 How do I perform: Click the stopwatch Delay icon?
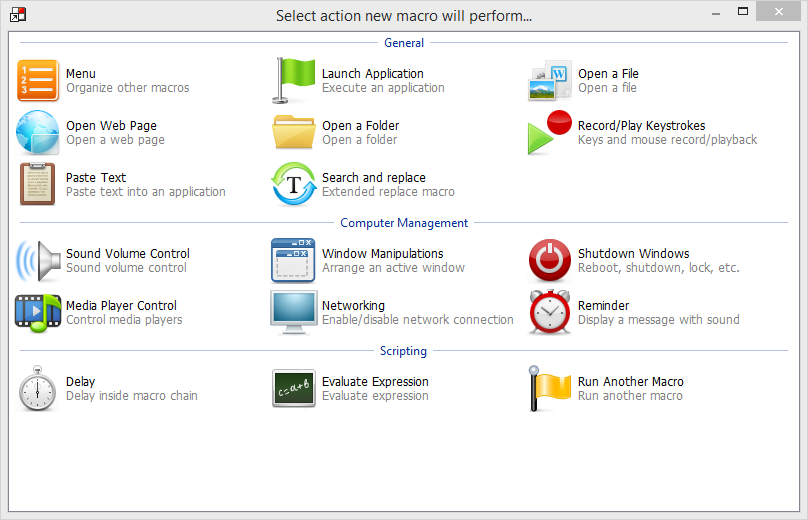tap(37, 388)
